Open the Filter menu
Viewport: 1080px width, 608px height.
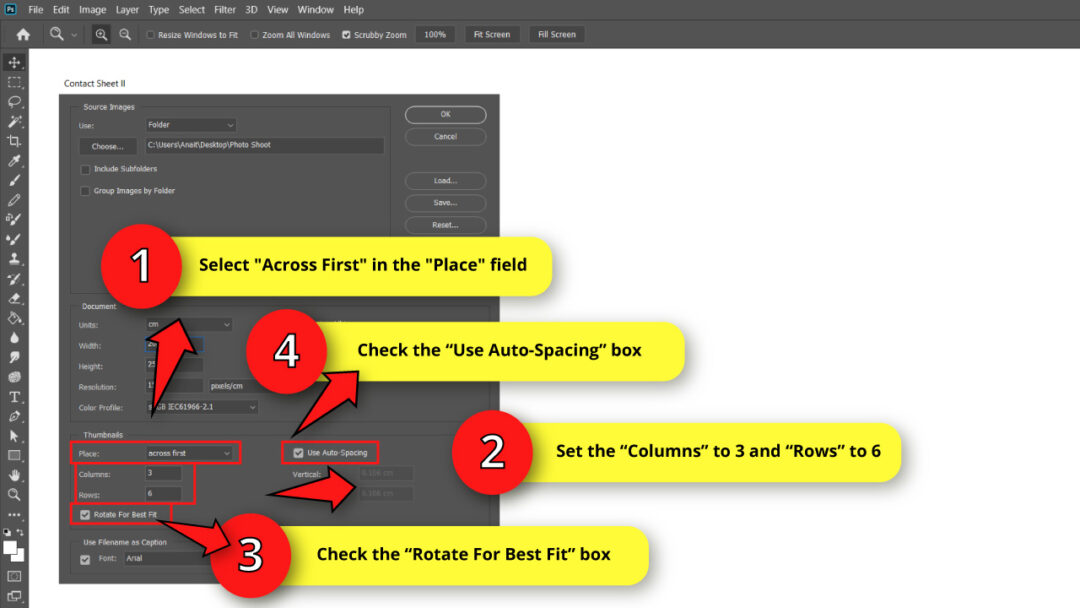point(224,9)
